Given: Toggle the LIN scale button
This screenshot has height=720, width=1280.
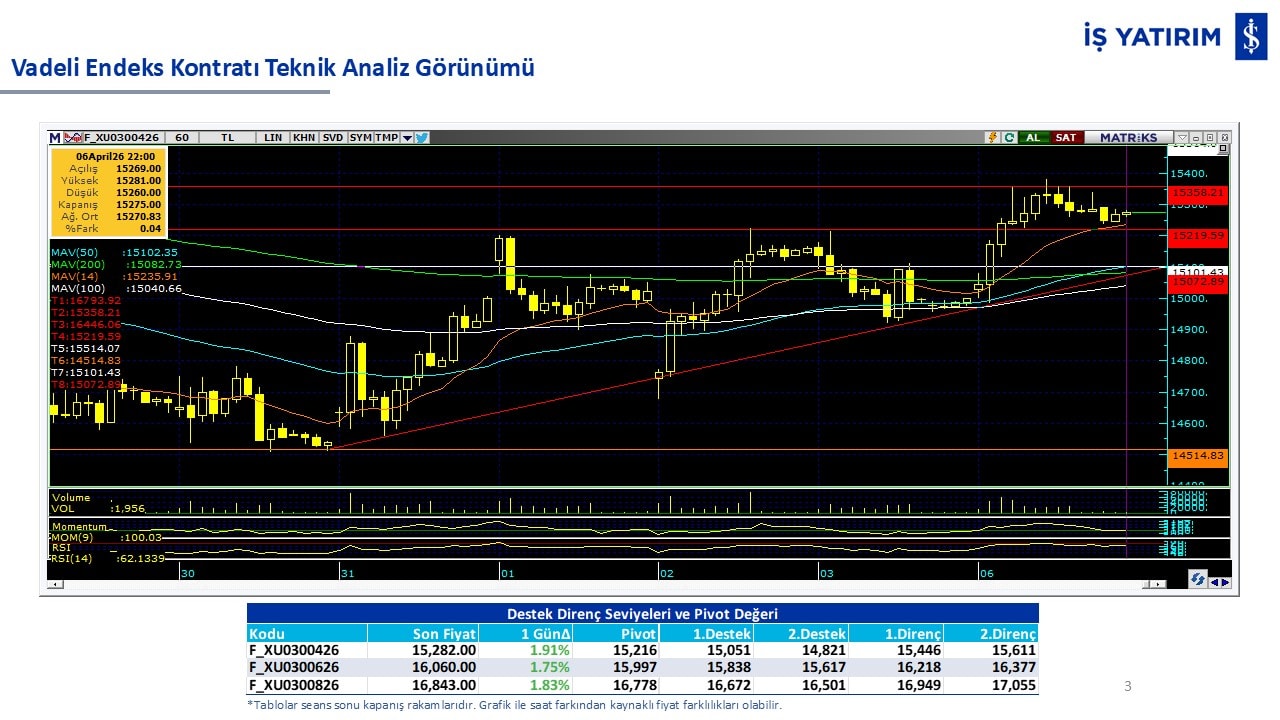Looking at the screenshot, I should [x=272, y=138].
